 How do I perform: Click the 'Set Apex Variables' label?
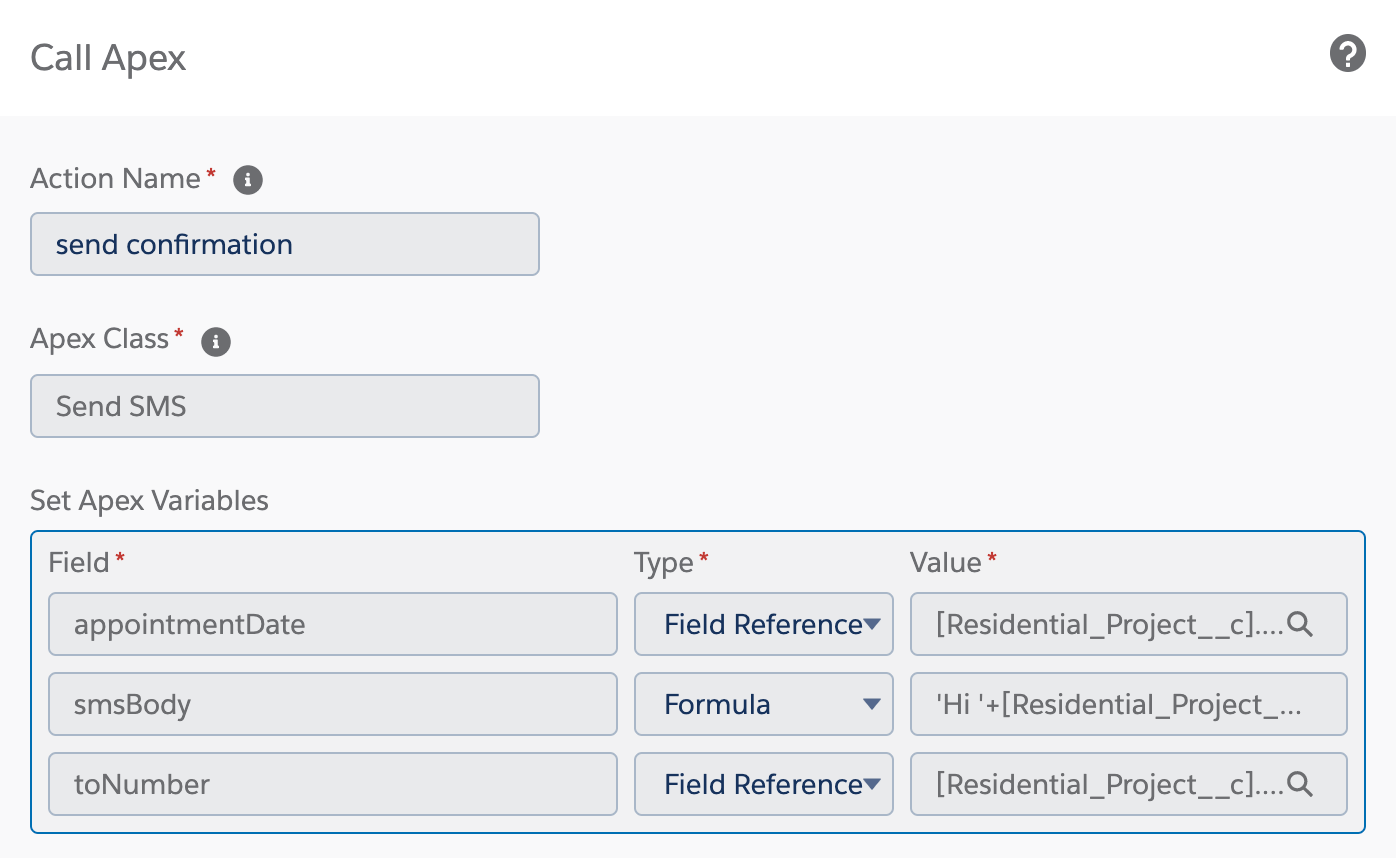coord(149,500)
